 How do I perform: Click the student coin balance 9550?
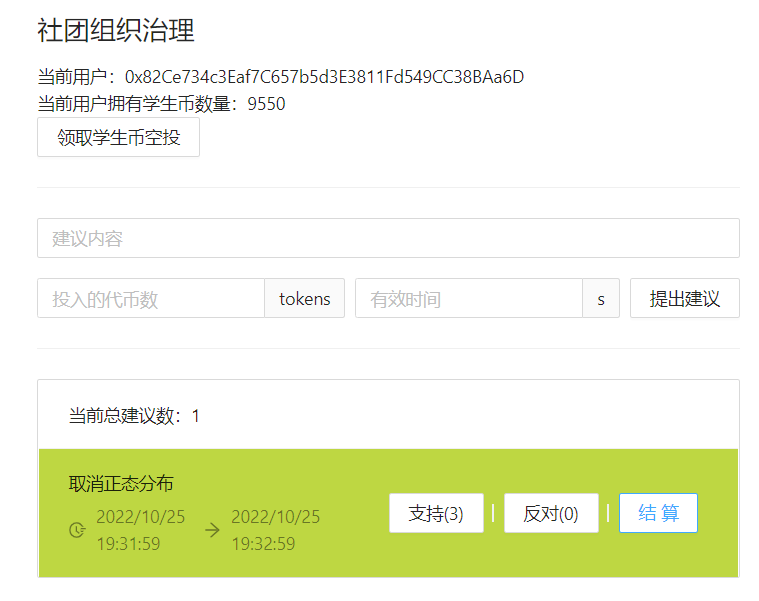266,104
